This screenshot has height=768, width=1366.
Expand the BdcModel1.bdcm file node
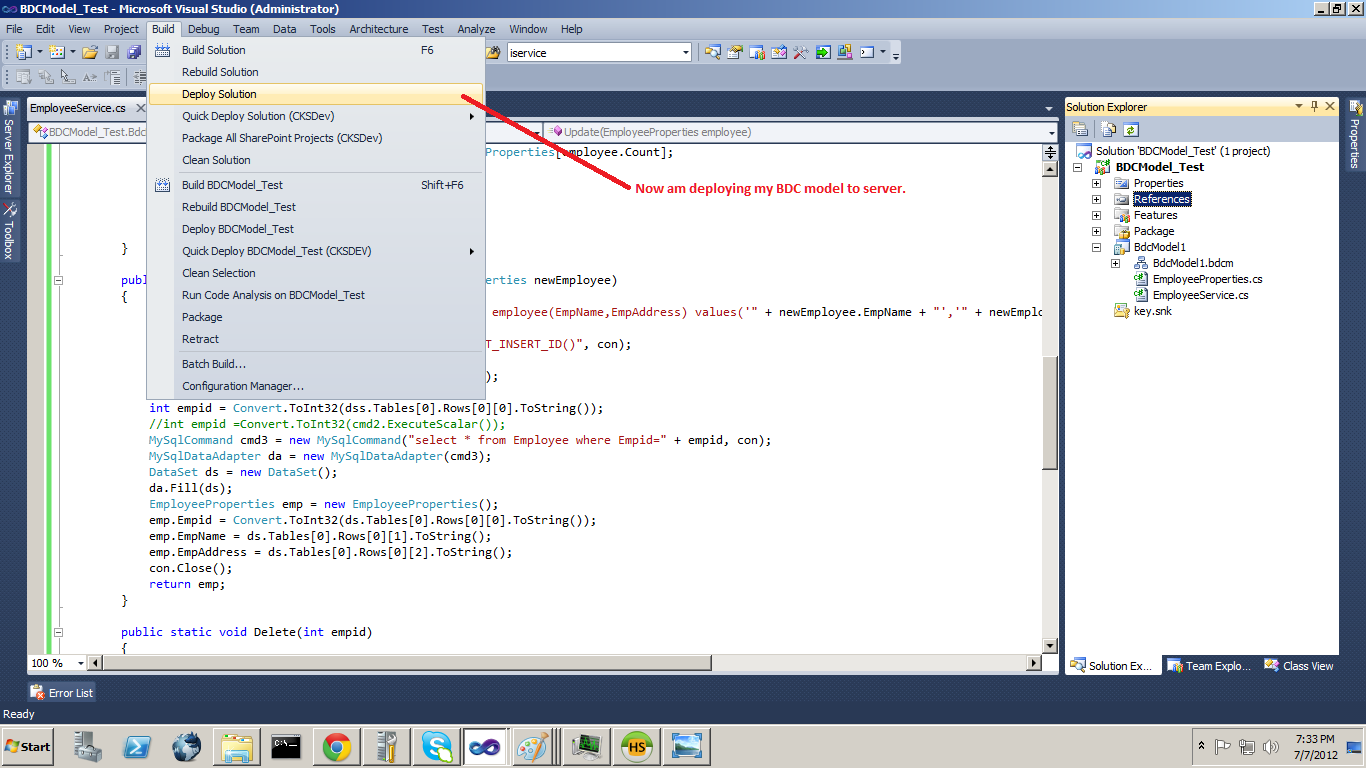pos(1115,263)
